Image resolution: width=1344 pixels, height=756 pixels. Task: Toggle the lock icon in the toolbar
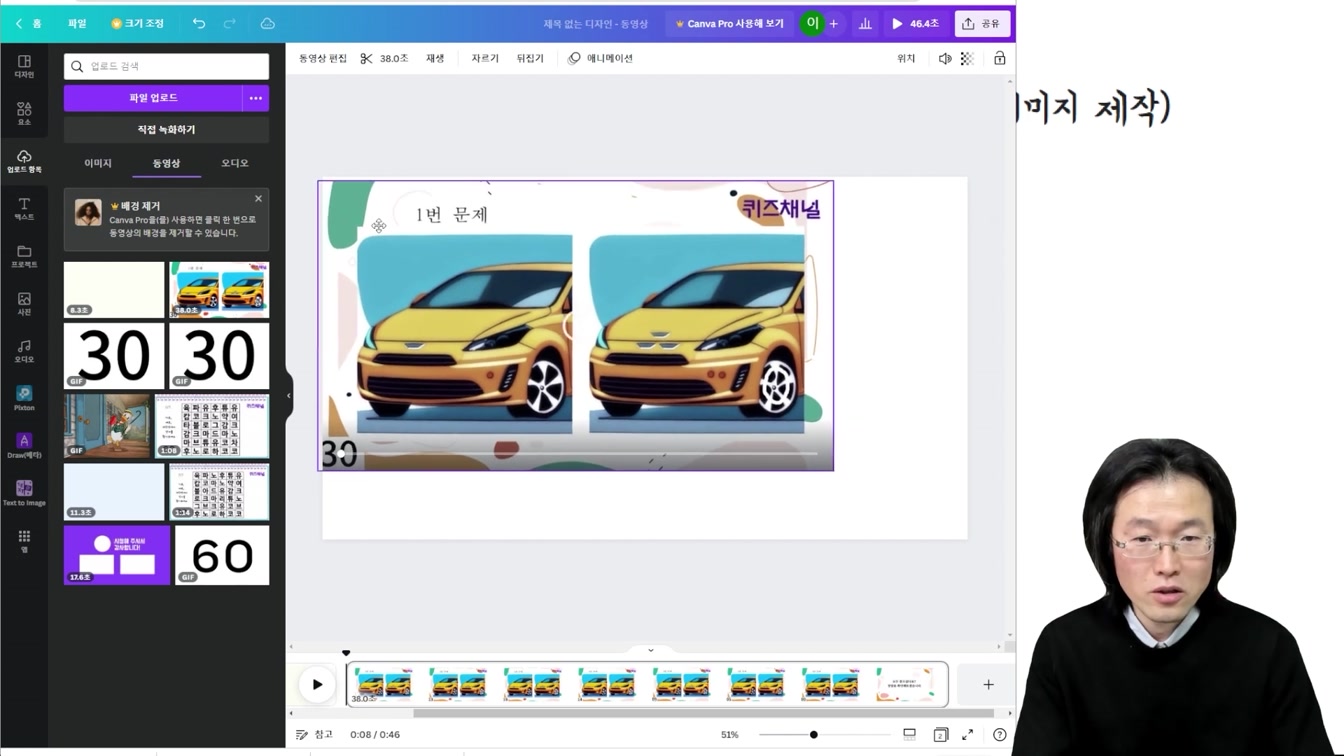point(999,58)
